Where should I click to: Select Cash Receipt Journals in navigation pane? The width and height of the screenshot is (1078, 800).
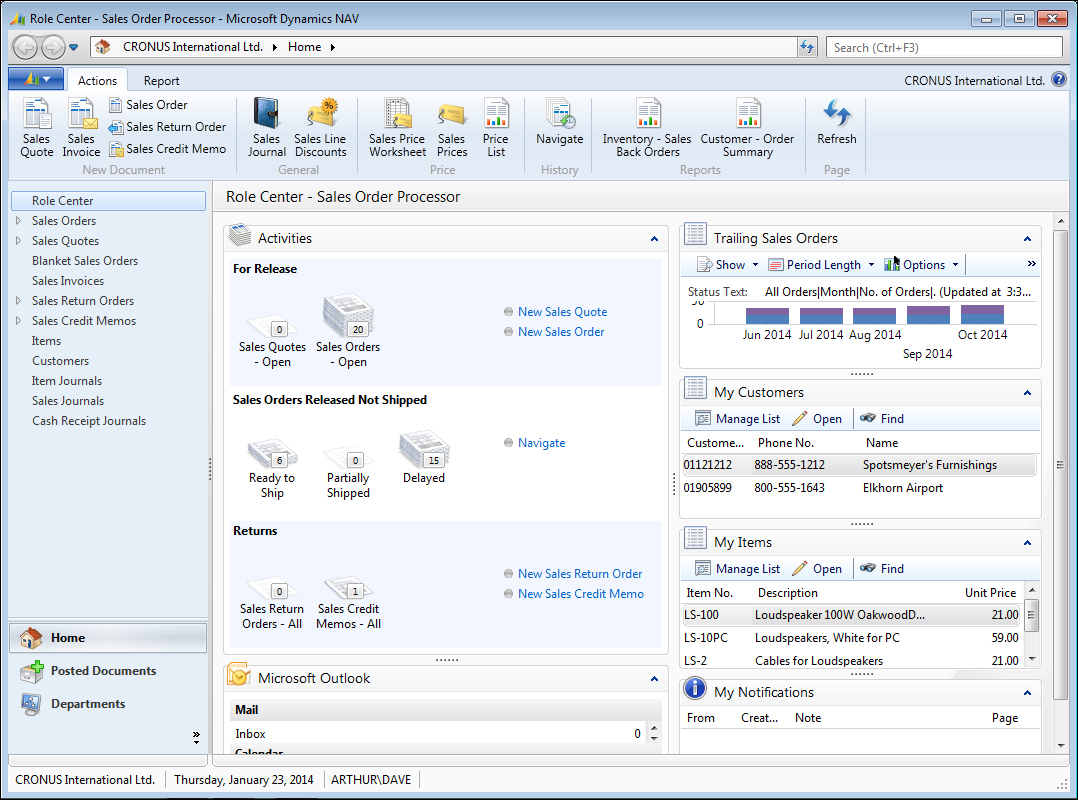(89, 421)
